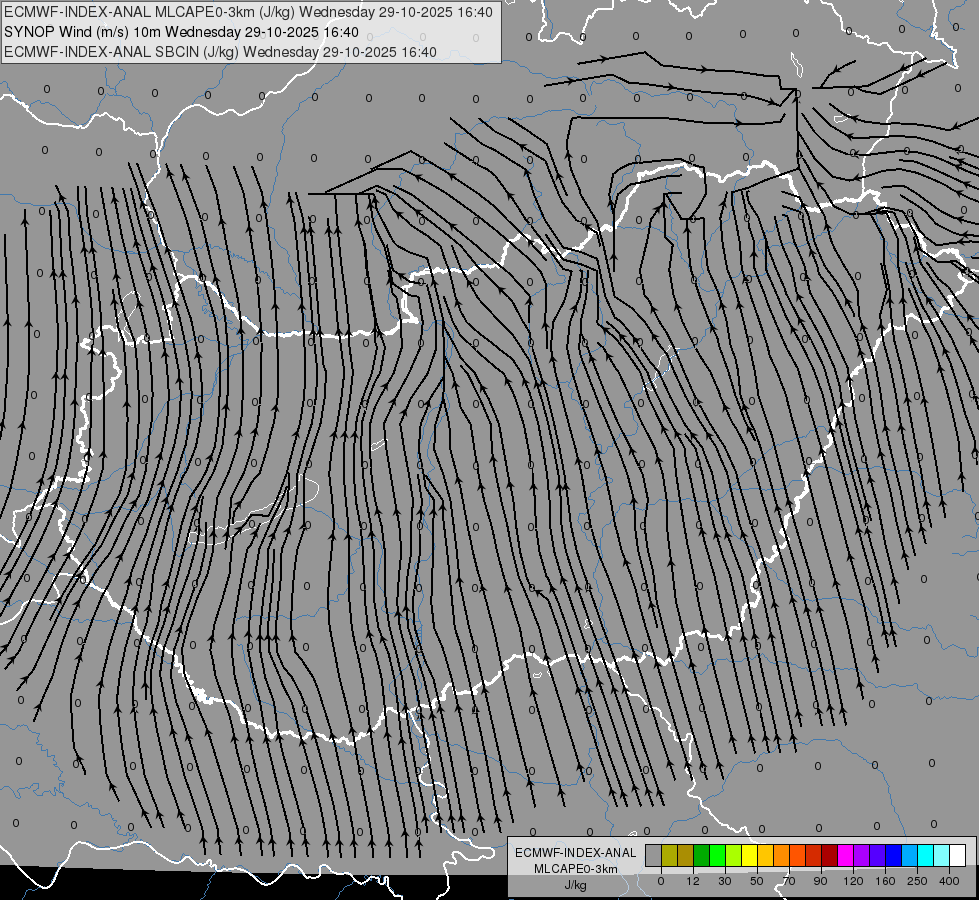Pick the bright green legend swatch
The image size is (979, 900).
pos(717,855)
